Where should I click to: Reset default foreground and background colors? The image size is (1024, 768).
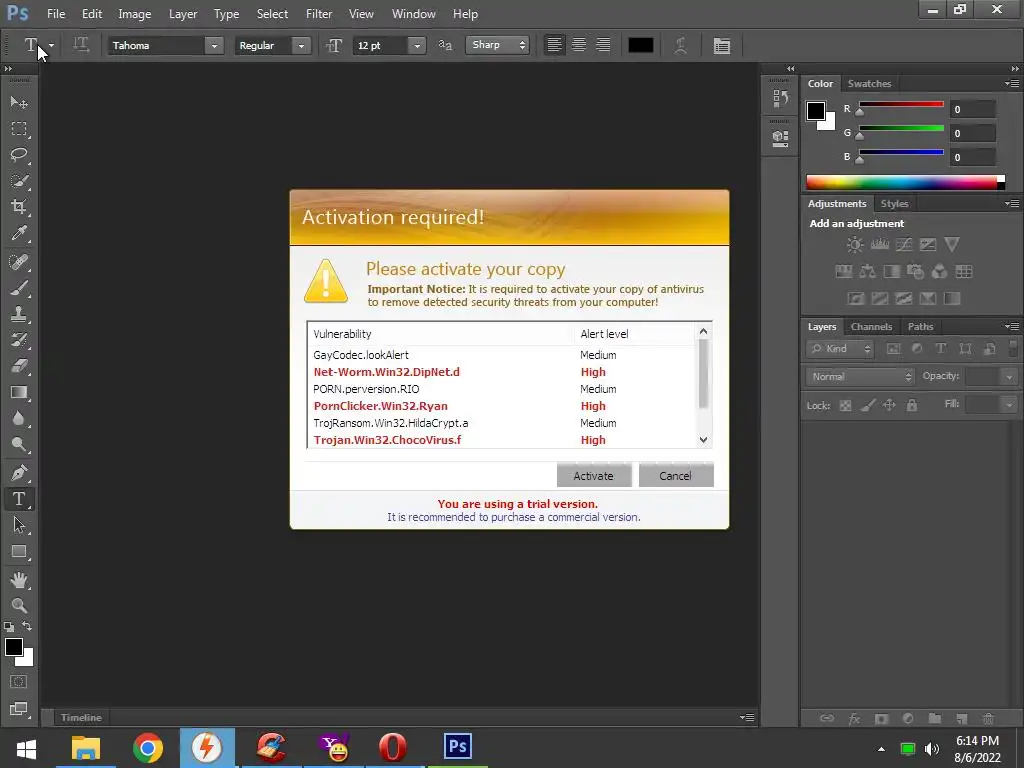[9, 627]
